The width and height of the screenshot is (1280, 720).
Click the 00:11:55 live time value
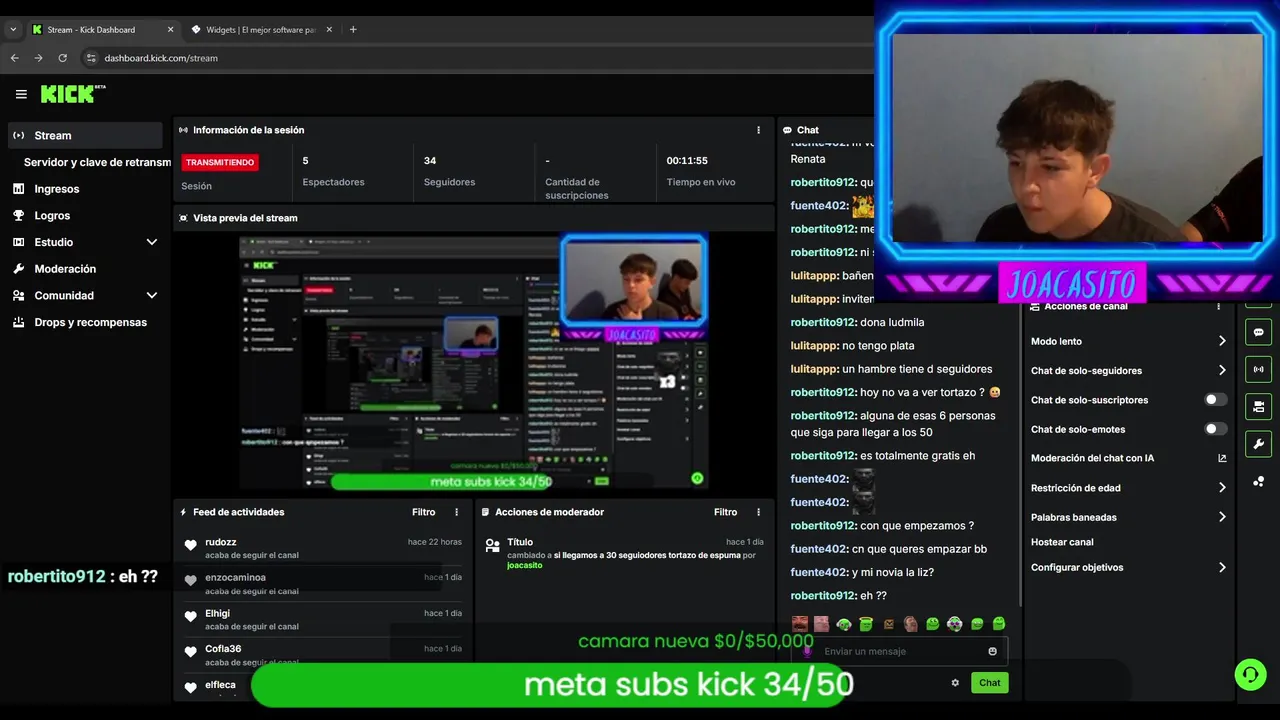(687, 160)
